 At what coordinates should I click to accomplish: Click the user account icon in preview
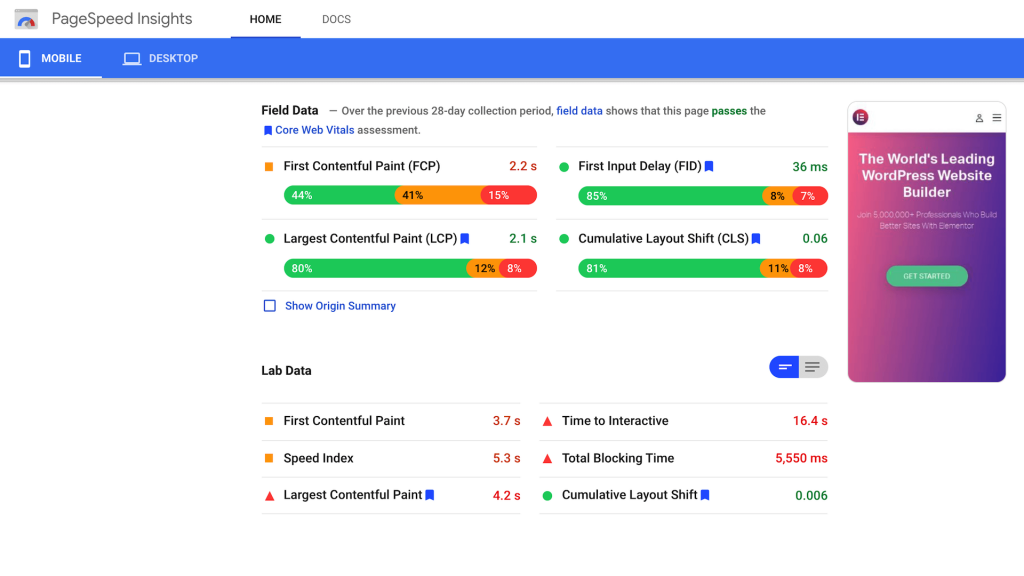(x=979, y=118)
